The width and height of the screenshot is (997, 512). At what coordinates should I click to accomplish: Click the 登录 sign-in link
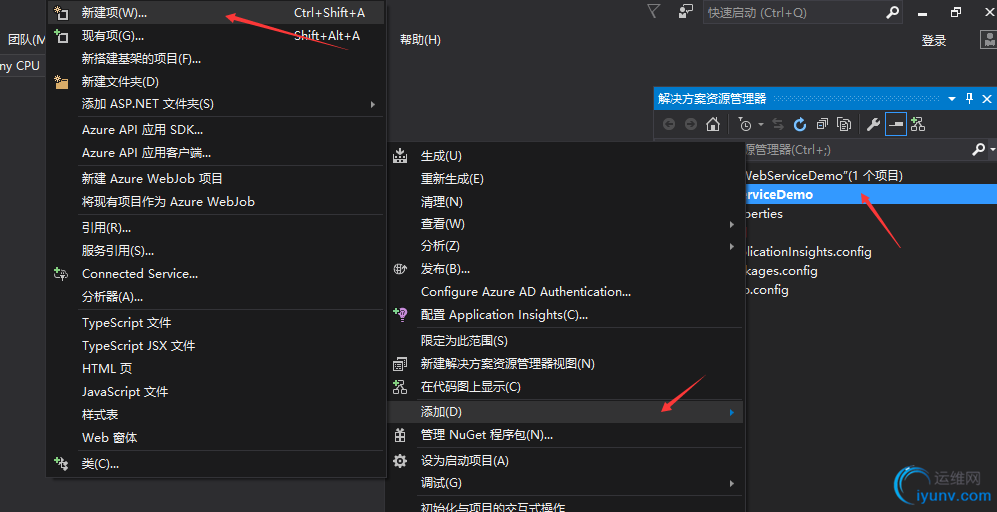(934, 41)
